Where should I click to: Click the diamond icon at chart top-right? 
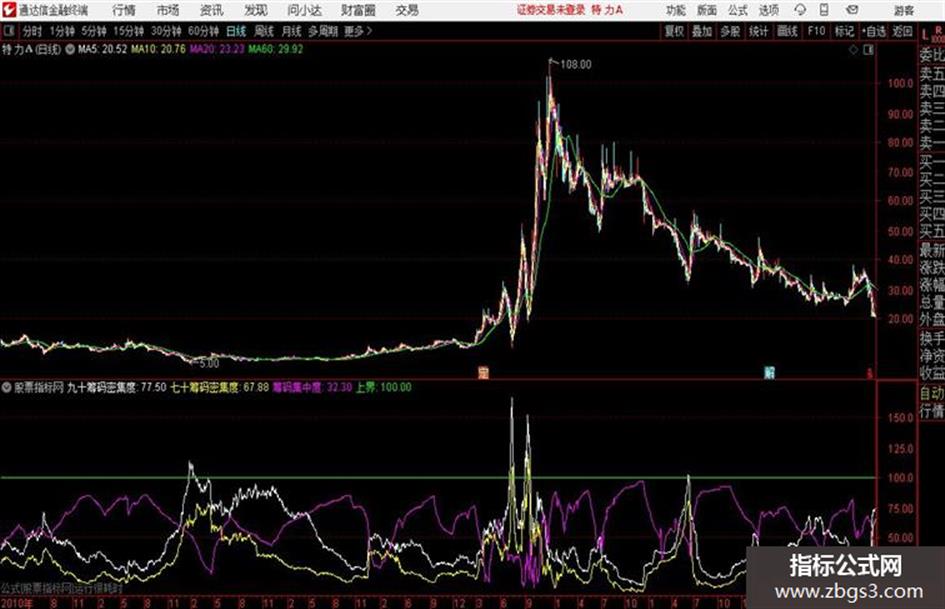pyautogui.click(x=853, y=50)
